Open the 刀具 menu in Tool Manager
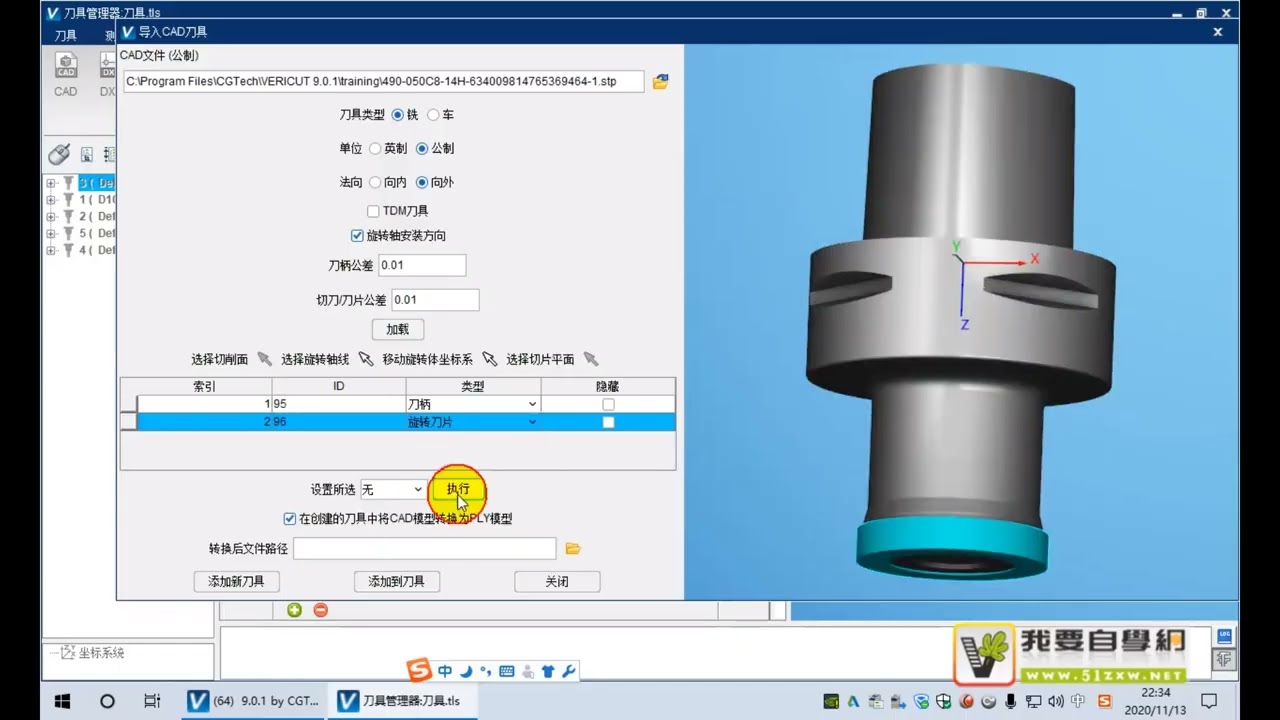 pos(66,35)
